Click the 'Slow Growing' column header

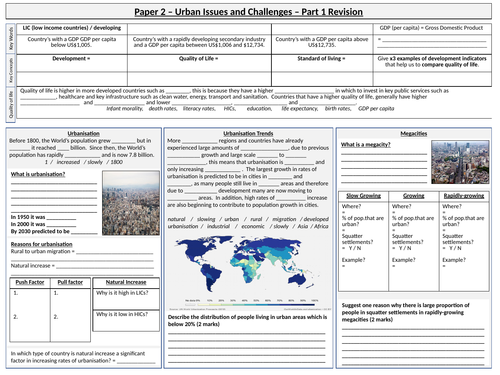coord(363,196)
